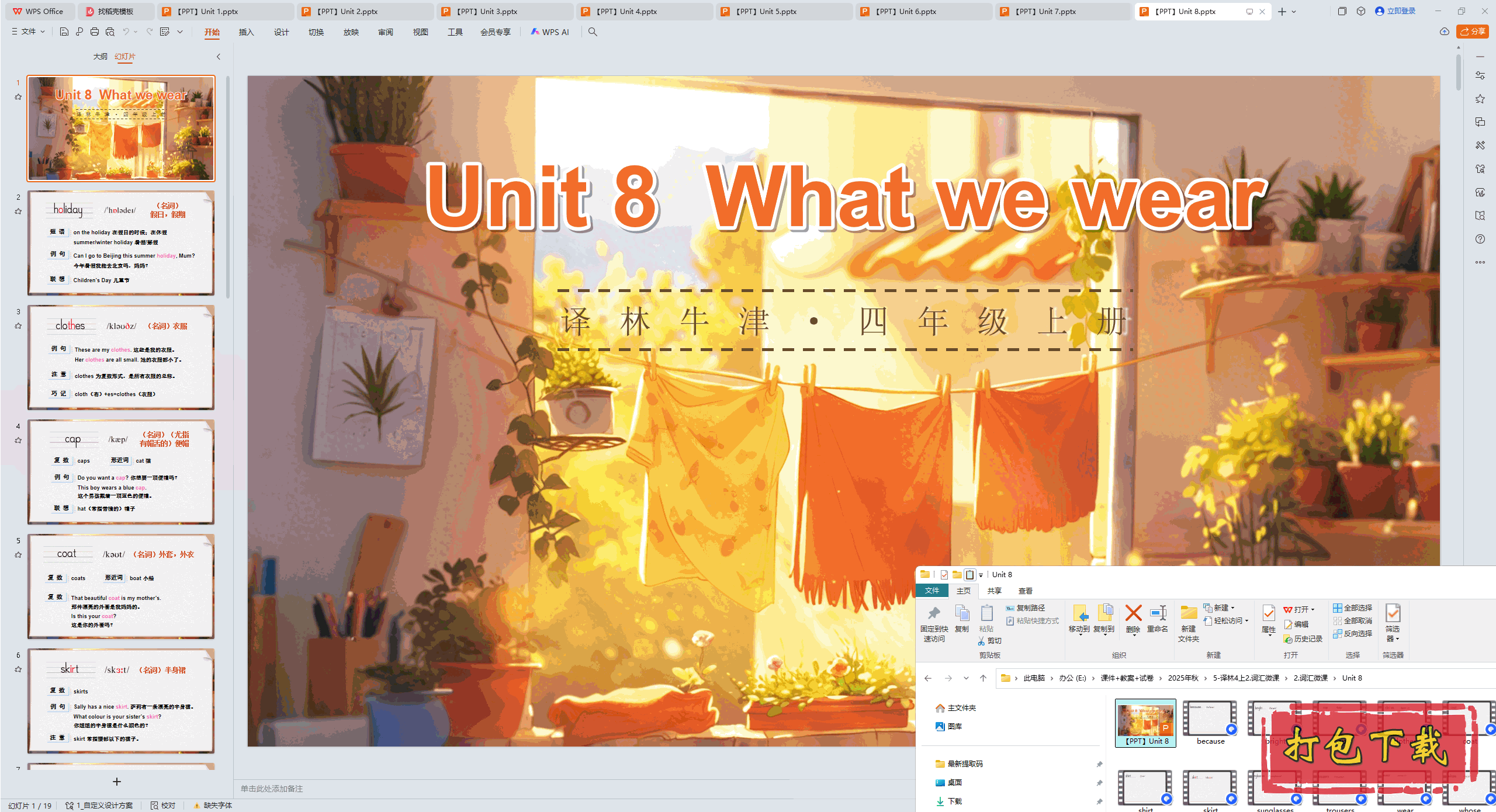Open the search magnifier next to ribbon tabs
This screenshot has width=1496, height=812.
pos(593,32)
